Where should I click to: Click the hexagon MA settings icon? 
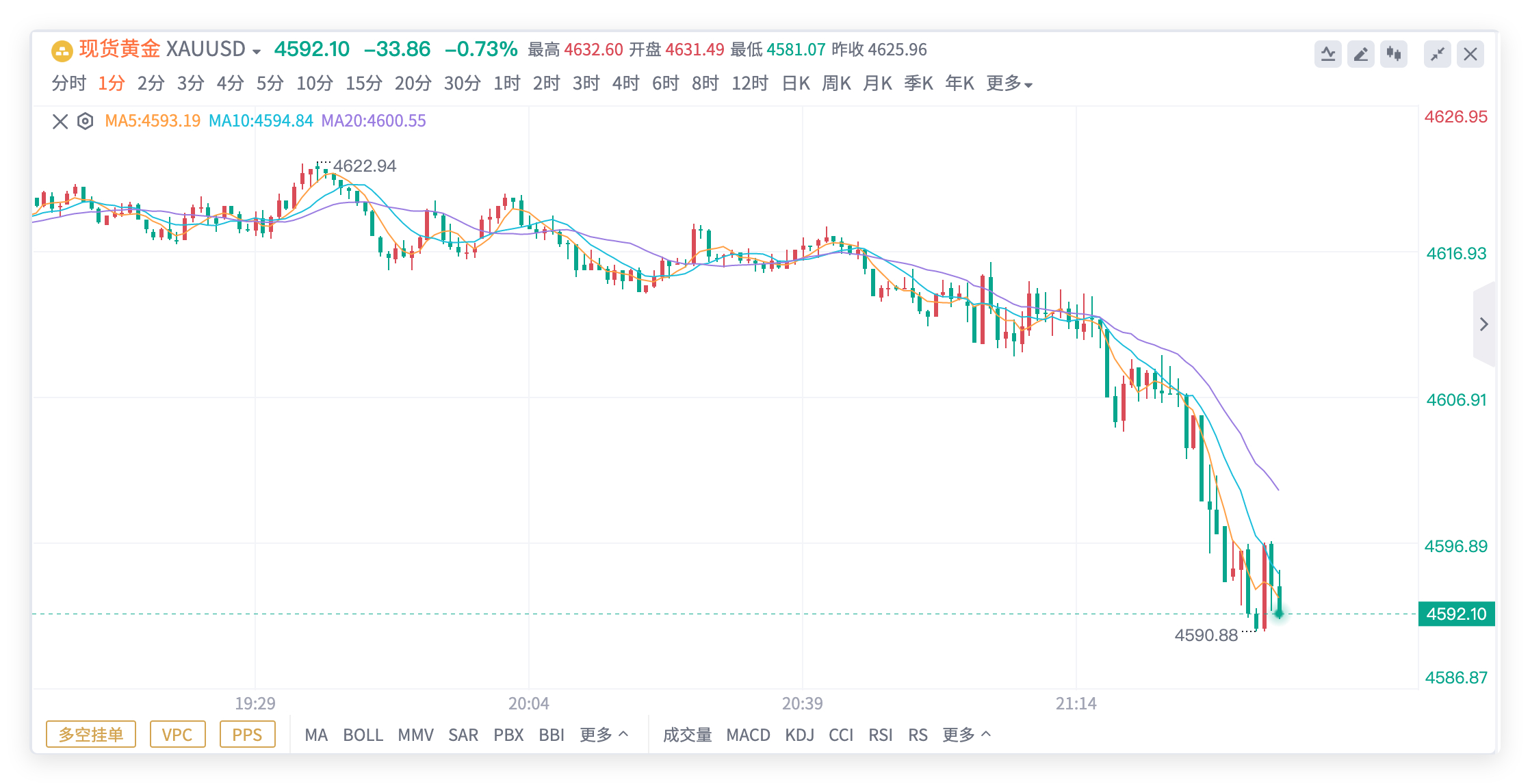(85, 121)
